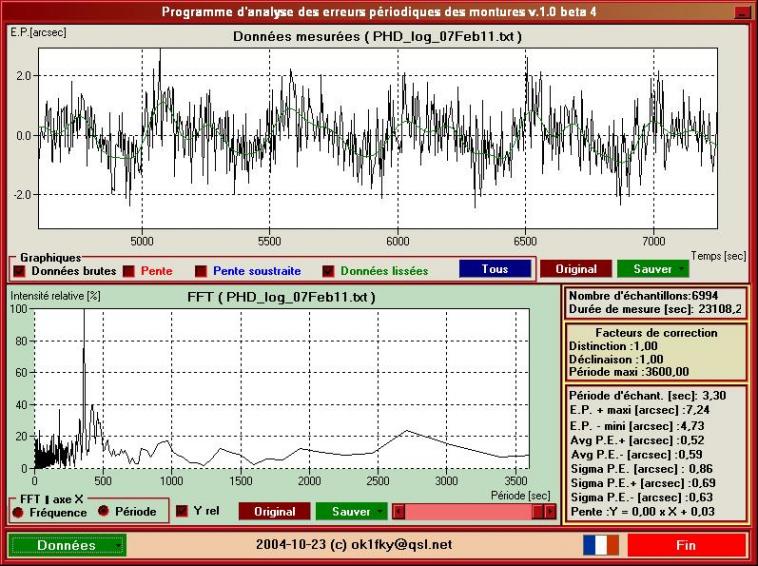Toggle the Y rel checkbox
Viewport: 758px width, 566px height.
182,511
